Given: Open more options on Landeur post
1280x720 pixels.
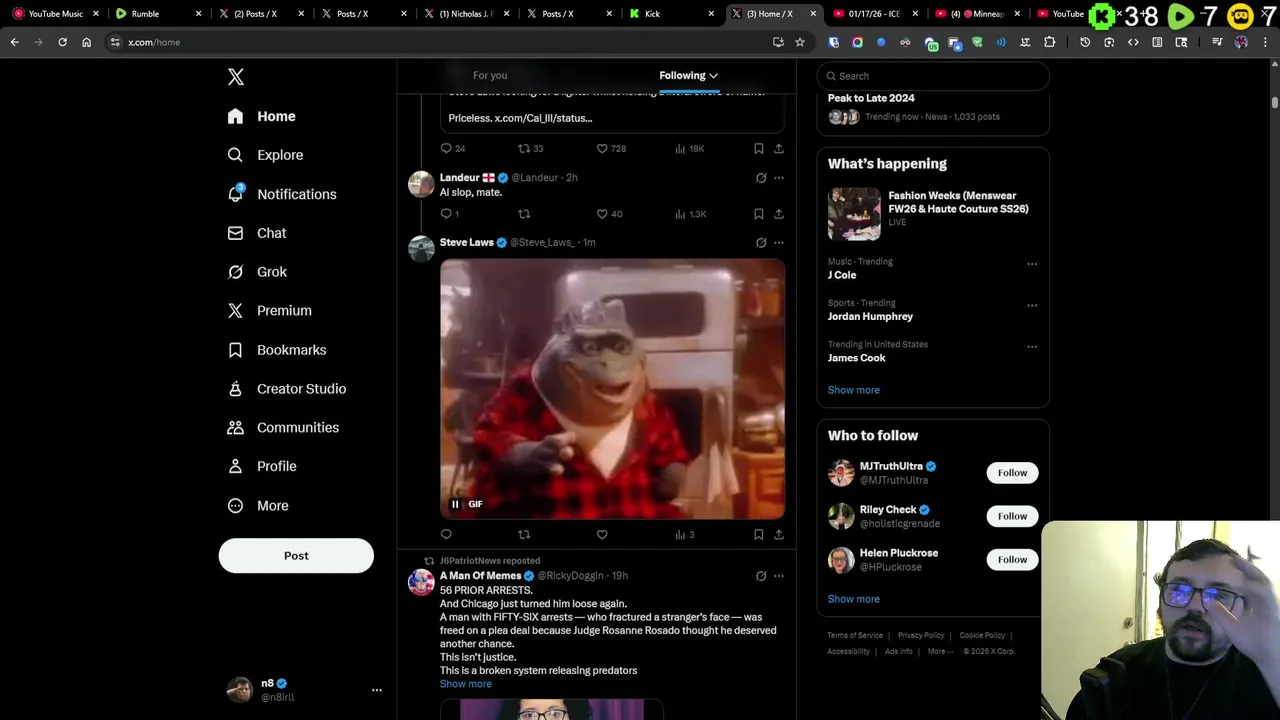Looking at the screenshot, I should 779,178.
